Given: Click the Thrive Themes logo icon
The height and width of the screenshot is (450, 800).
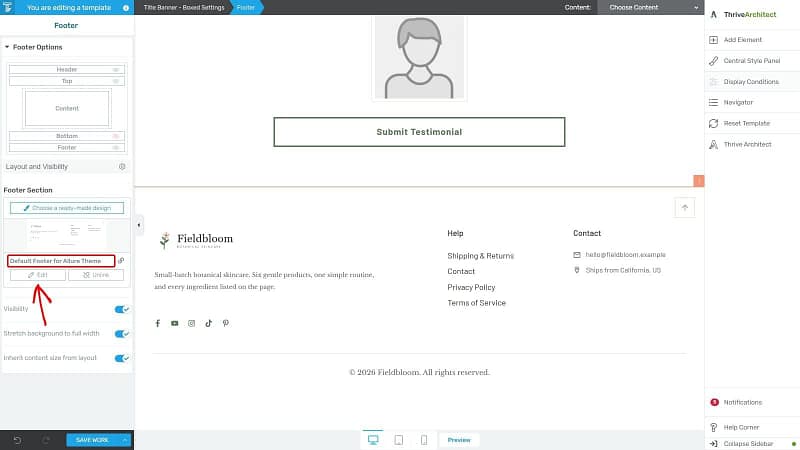Looking at the screenshot, I should pyautogui.click(x=7, y=7).
